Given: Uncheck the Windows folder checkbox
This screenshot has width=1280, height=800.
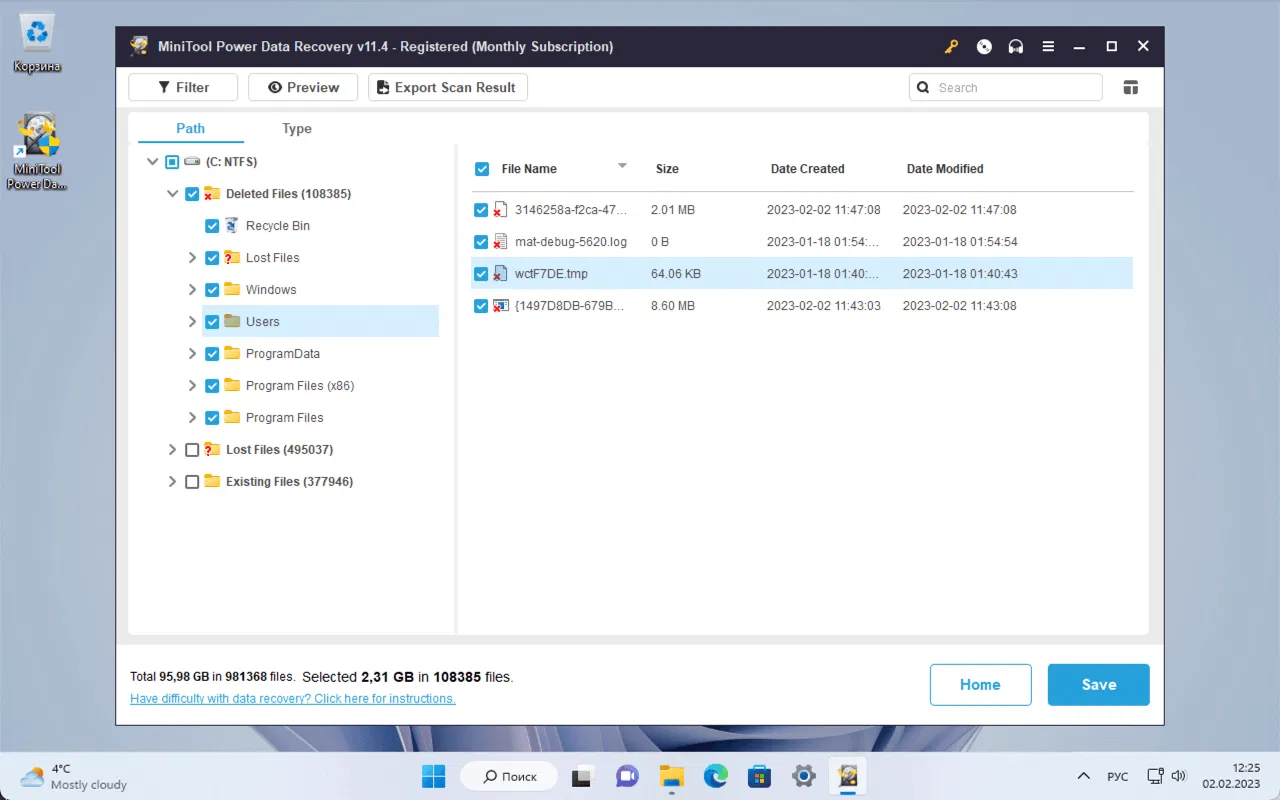Looking at the screenshot, I should 212,290.
